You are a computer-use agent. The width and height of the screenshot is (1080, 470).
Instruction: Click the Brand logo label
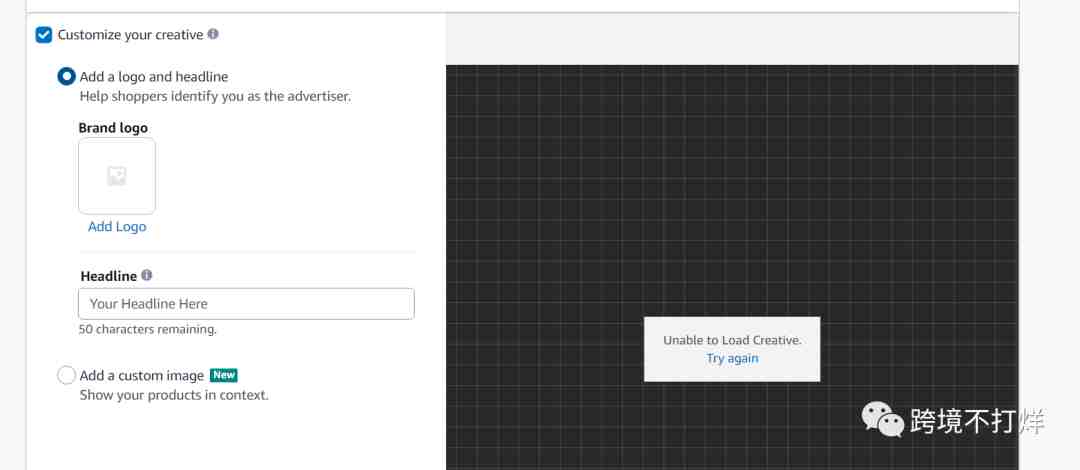click(x=113, y=128)
